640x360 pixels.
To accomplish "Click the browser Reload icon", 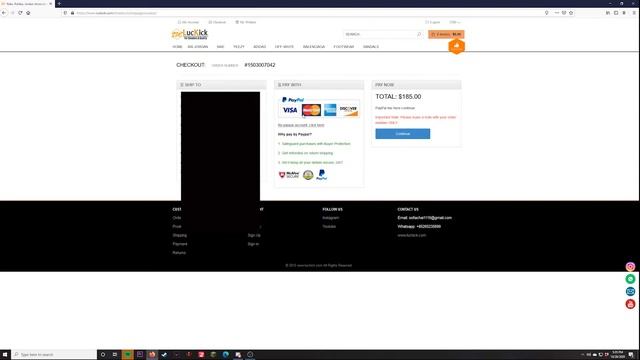I will 20,13.
